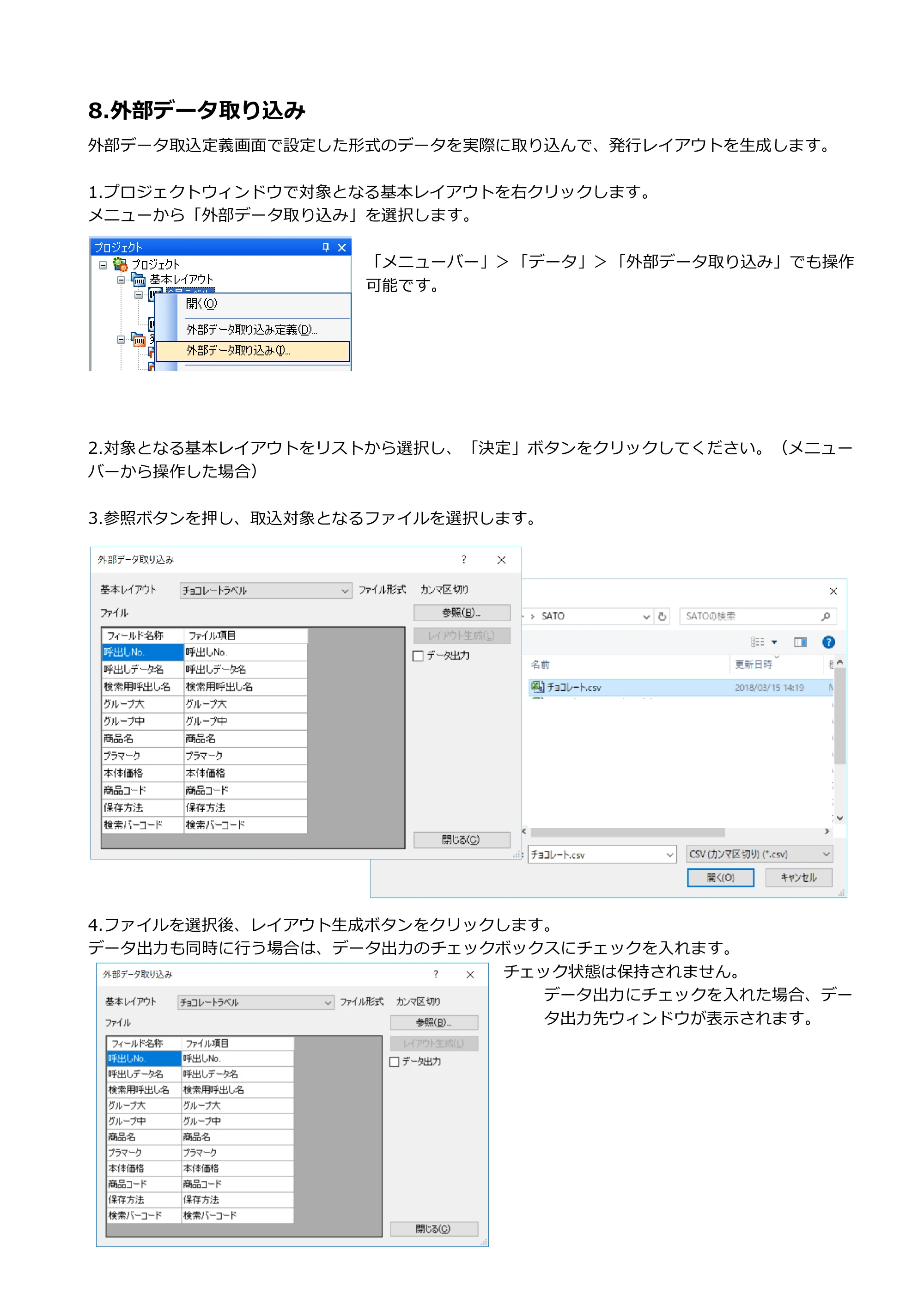
Task: Click the vertical scrollbar of the file list
Action: click(x=840, y=716)
